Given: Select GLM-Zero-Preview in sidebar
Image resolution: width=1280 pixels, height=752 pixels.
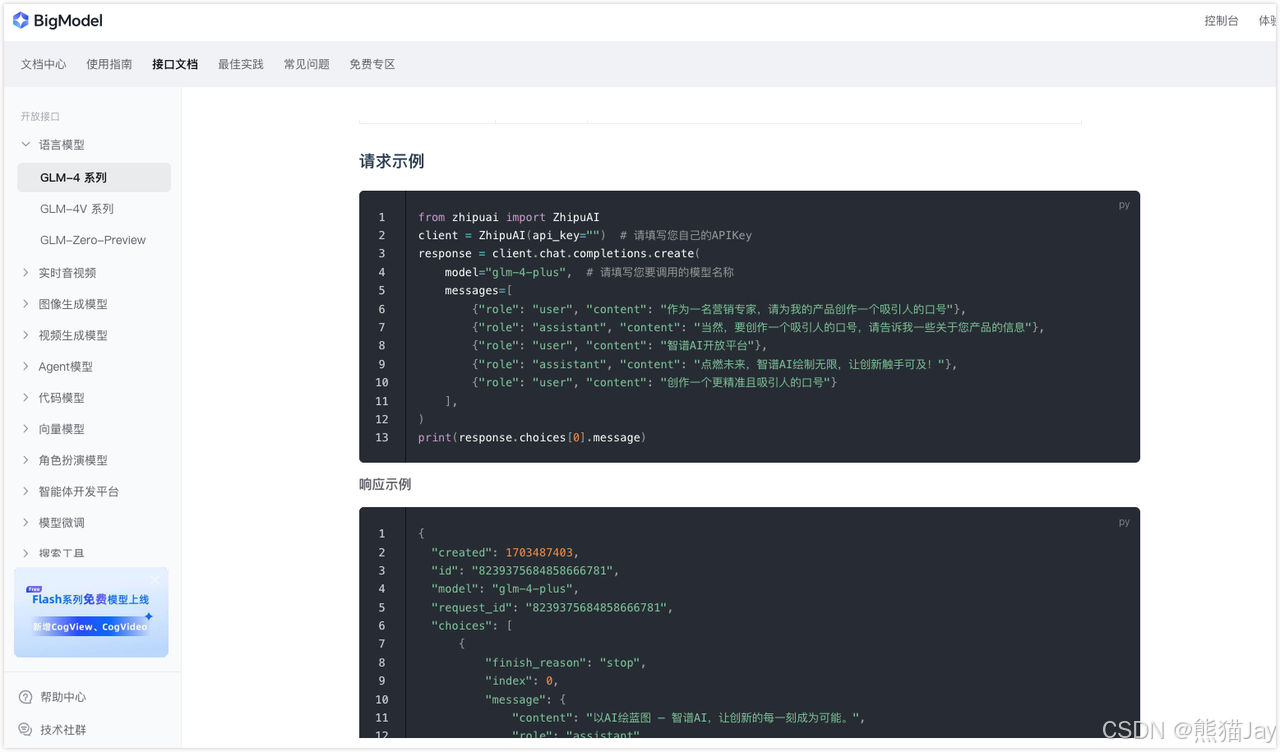Looking at the screenshot, I should 94,240.
